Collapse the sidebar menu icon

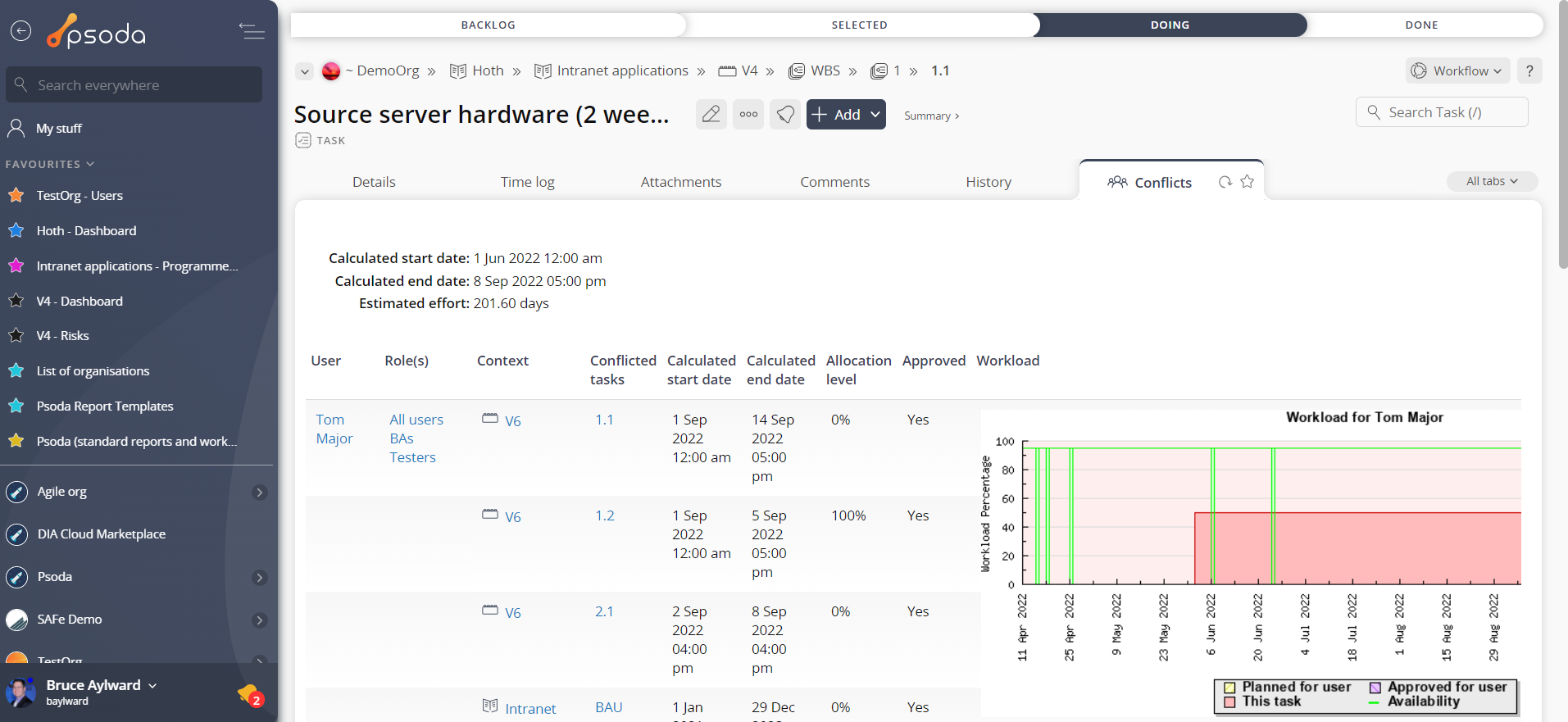[x=252, y=31]
